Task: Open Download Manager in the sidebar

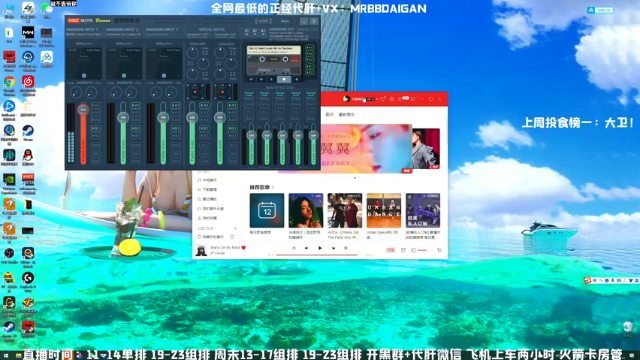Action: point(207,189)
